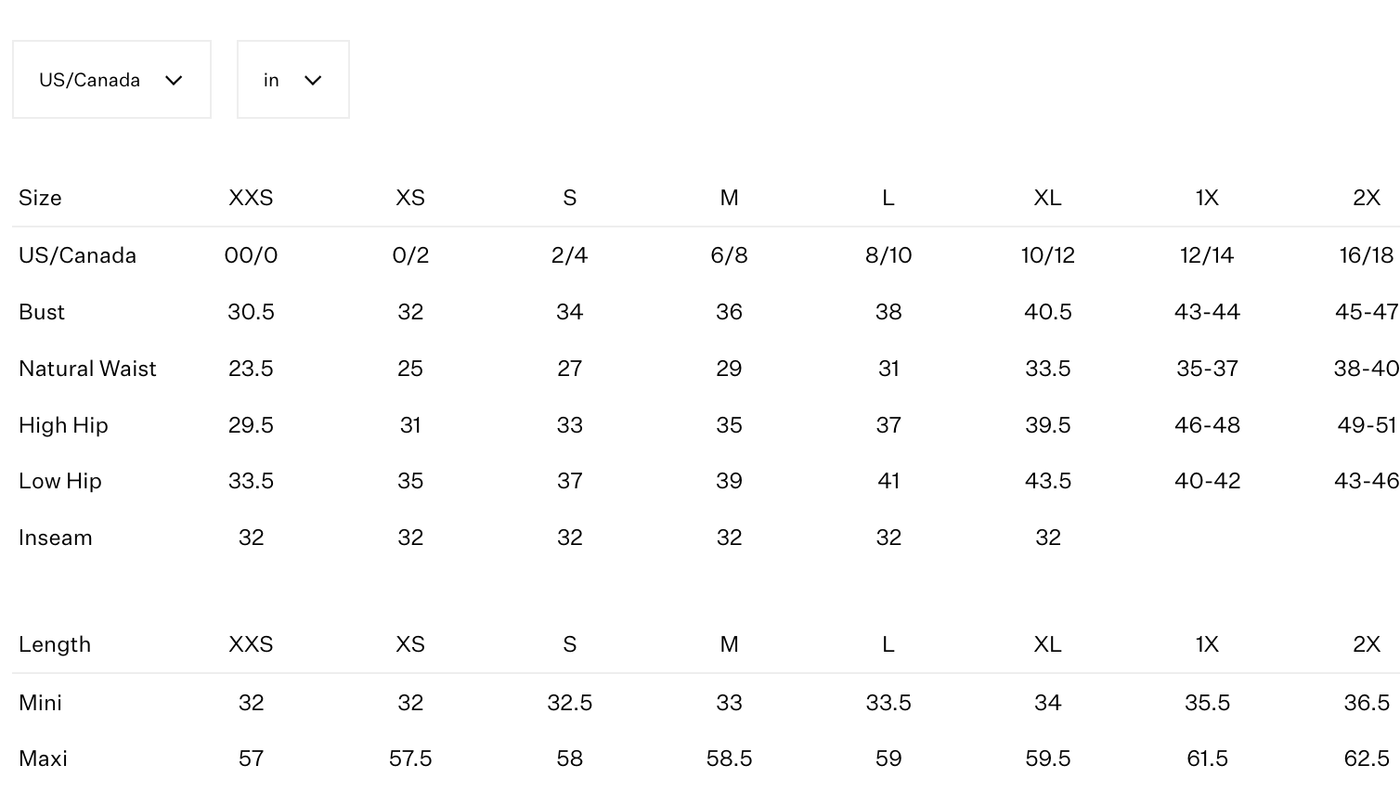Open the 'in' unit dropdown
This screenshot has height=804, width=1400.
click(x=293, y=80)
